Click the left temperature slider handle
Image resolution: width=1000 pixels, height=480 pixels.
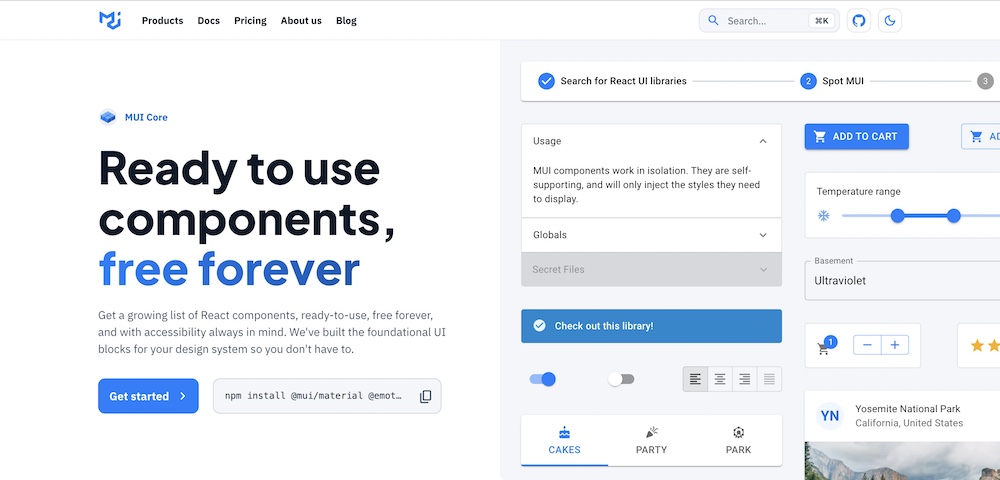click(x=897, y=216)
